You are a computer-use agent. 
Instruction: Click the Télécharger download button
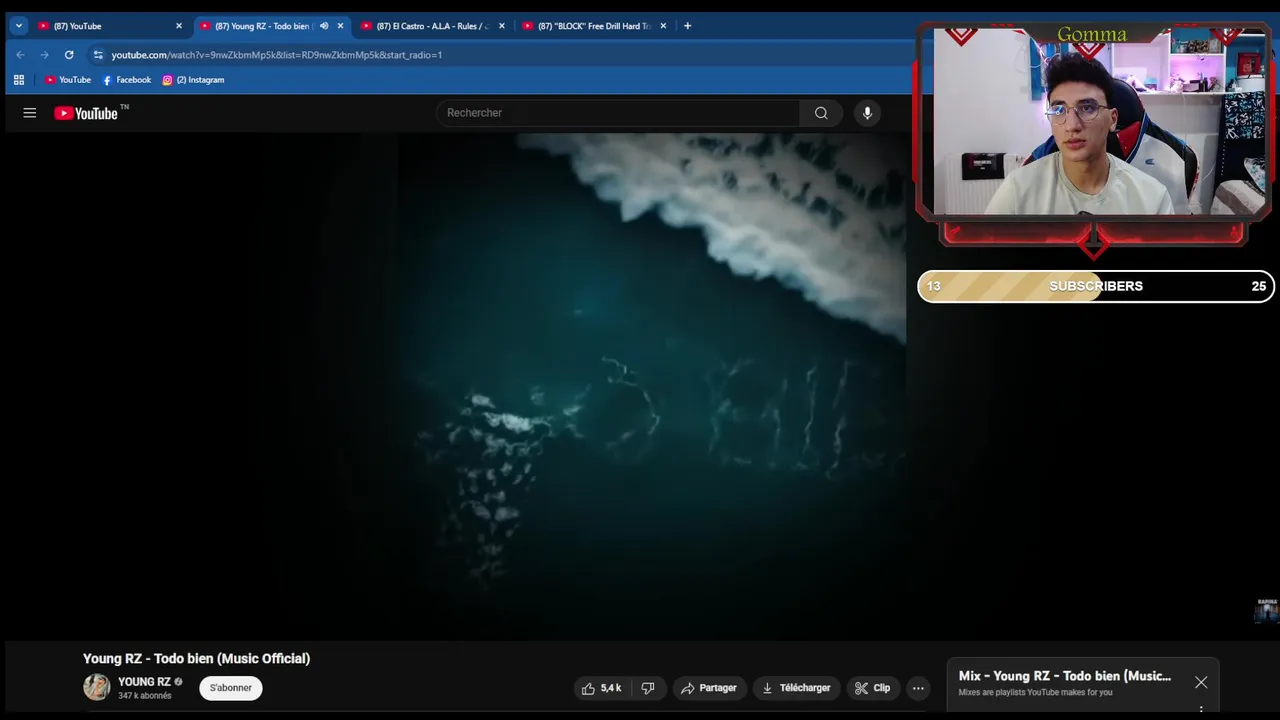pos(797,688)
